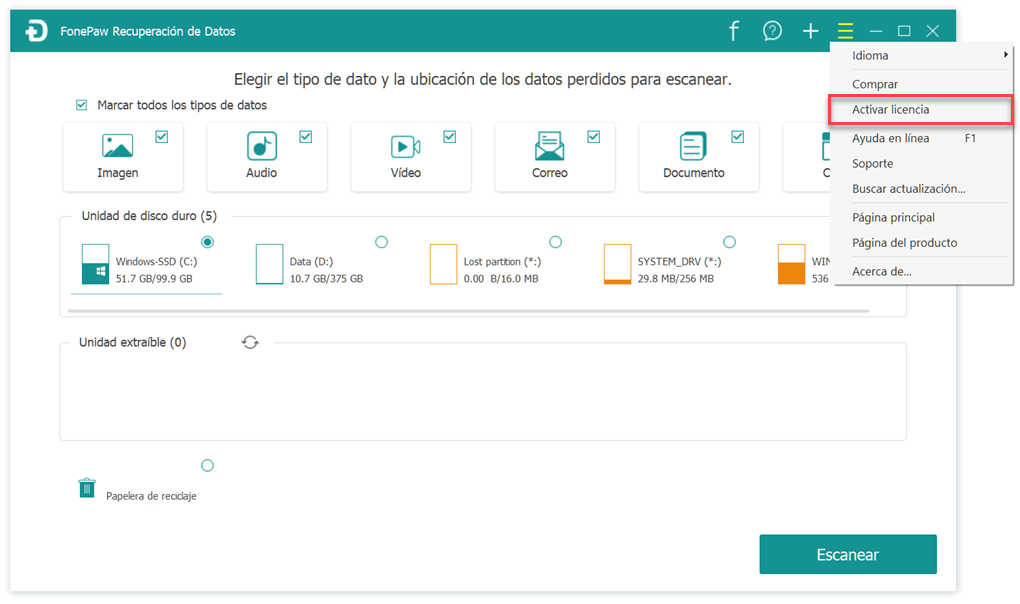Image resolution: width=1020 pixels, height=604 pixels.
Task: Uncheck the Audio type checkbox
Action: tap(306, 137)
